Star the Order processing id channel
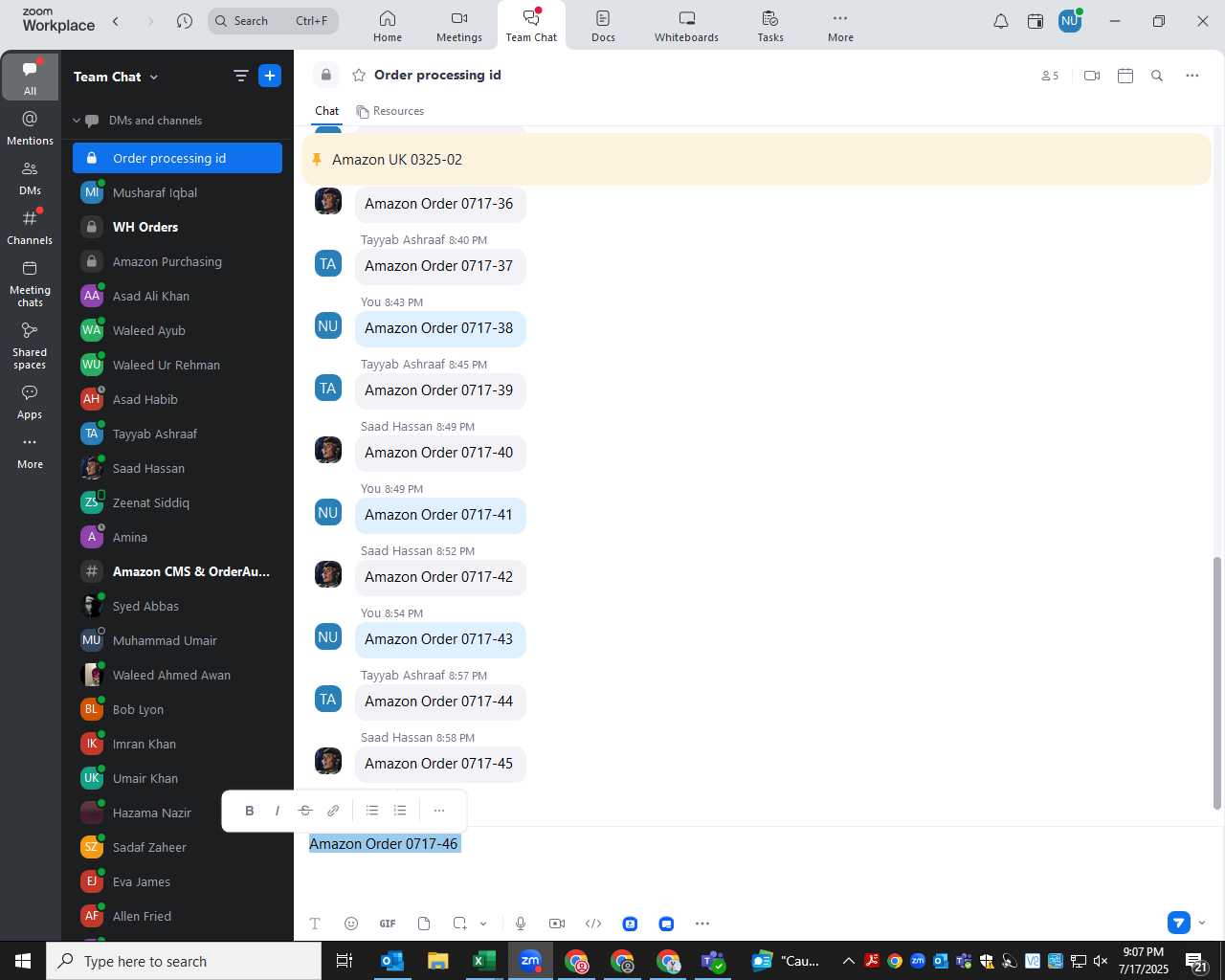The width and height of the screenshot is (1225, 980). (359, 75)
